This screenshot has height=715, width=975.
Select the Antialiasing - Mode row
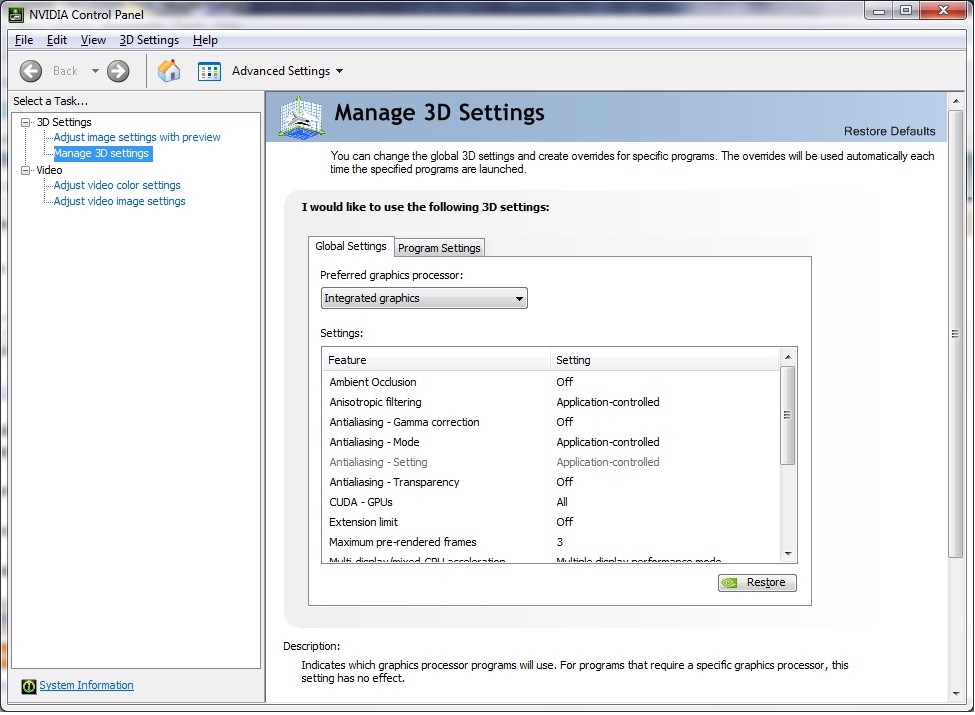(x=550, y=442)
